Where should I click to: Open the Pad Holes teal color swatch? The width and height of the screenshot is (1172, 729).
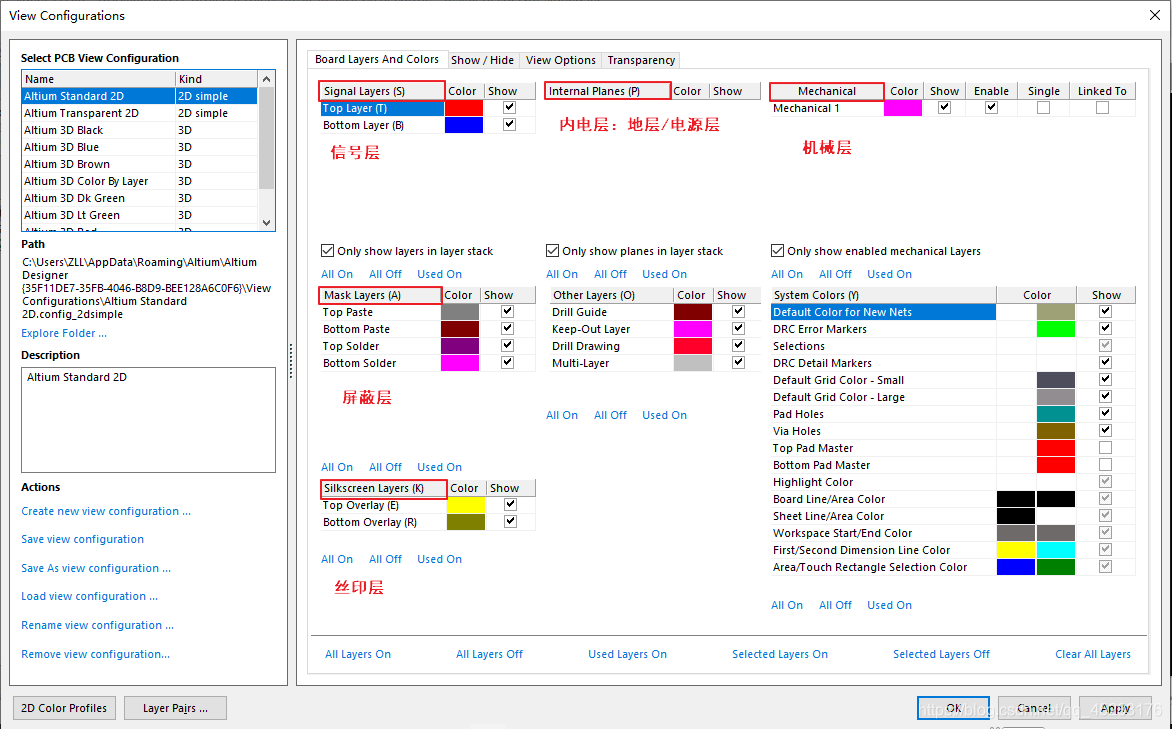1055,414
